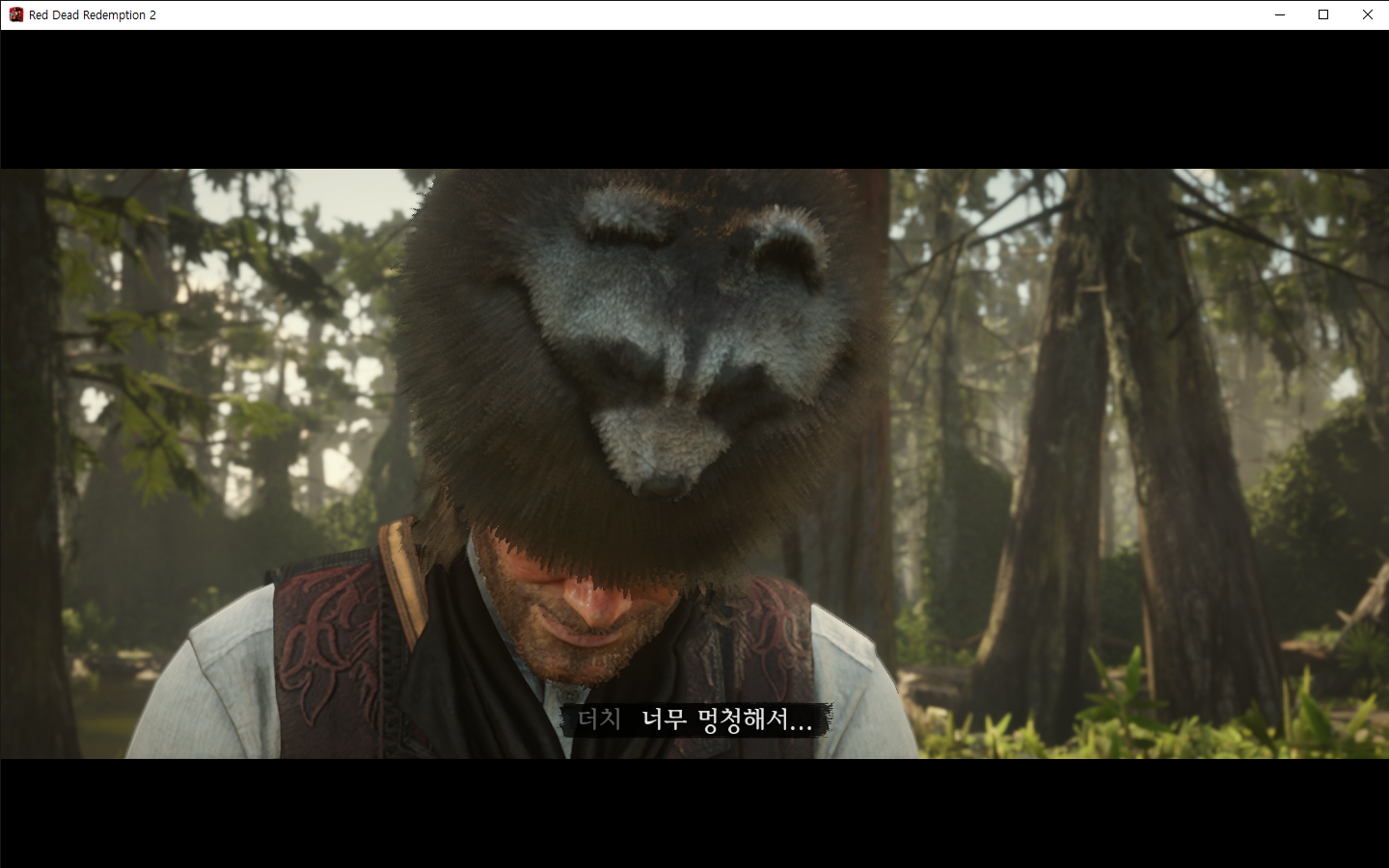This screenshot has width=1389, height=868.
Task: Click the window title 'Red Dead Redemption 2'
Action: click(x=93, y=15)
